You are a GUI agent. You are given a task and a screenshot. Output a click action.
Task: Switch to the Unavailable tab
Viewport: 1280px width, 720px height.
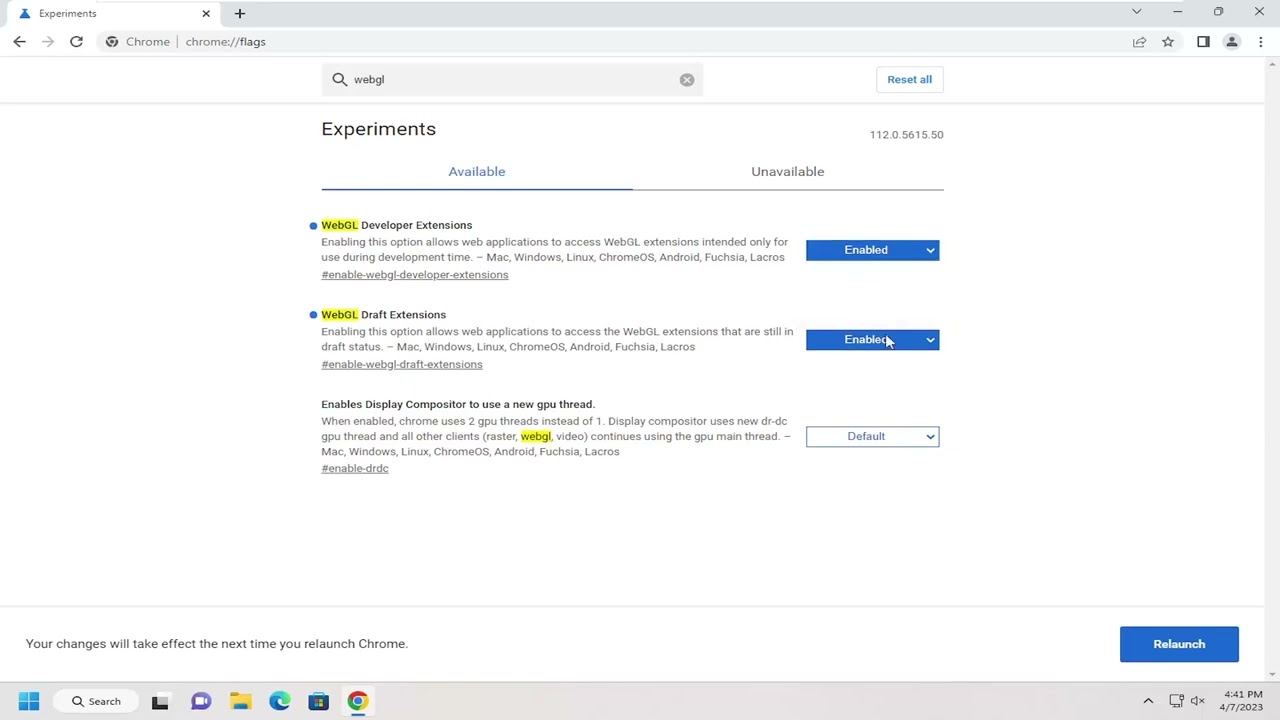788,172
